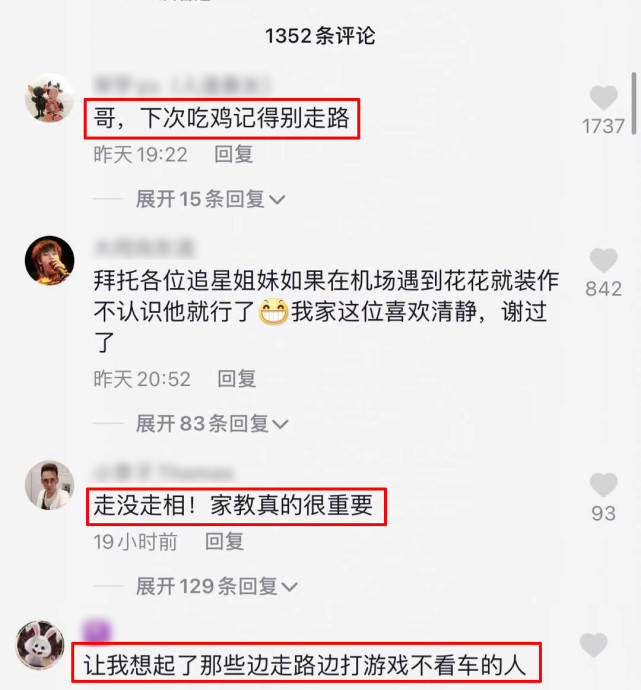641x690 pixels.
Task: Reply to the comment posted 昨天 20:52
Action: (x=237, y=379)
